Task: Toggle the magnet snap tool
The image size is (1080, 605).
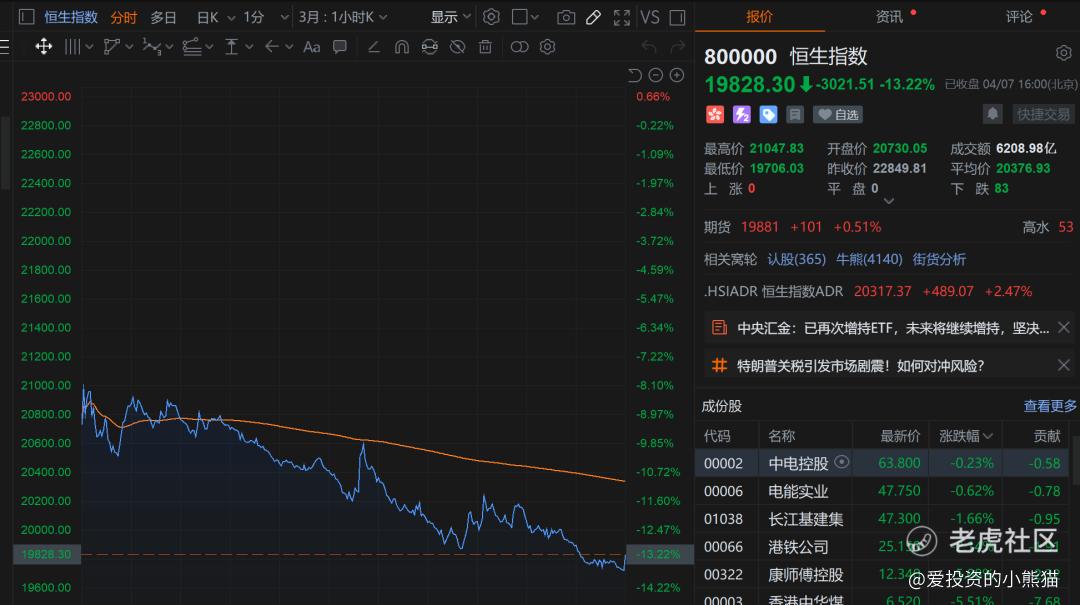Action: pos(402,47)
